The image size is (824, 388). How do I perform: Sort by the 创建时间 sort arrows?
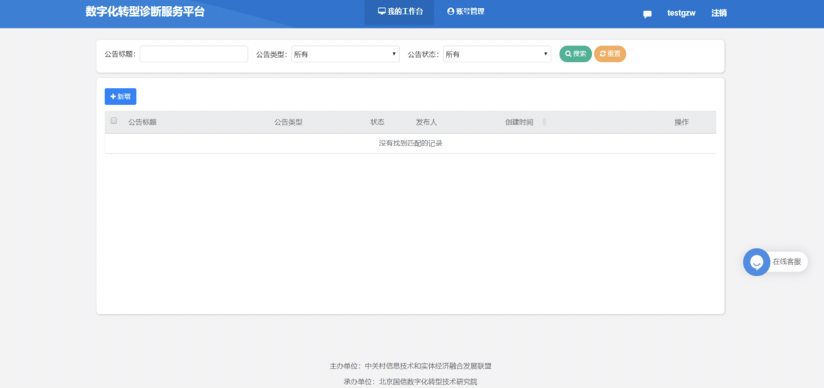(x=544, y=122)
